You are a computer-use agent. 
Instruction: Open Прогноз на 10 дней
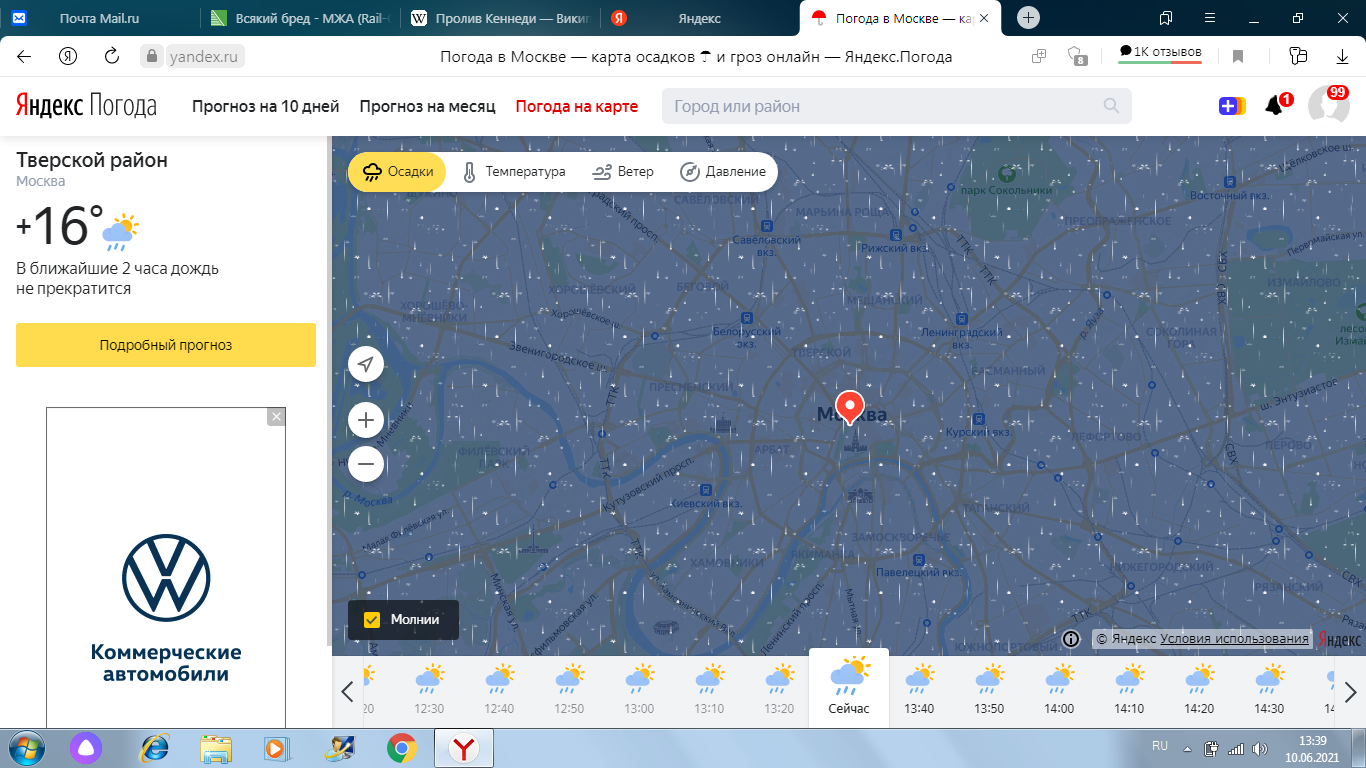tap(265, 106)
